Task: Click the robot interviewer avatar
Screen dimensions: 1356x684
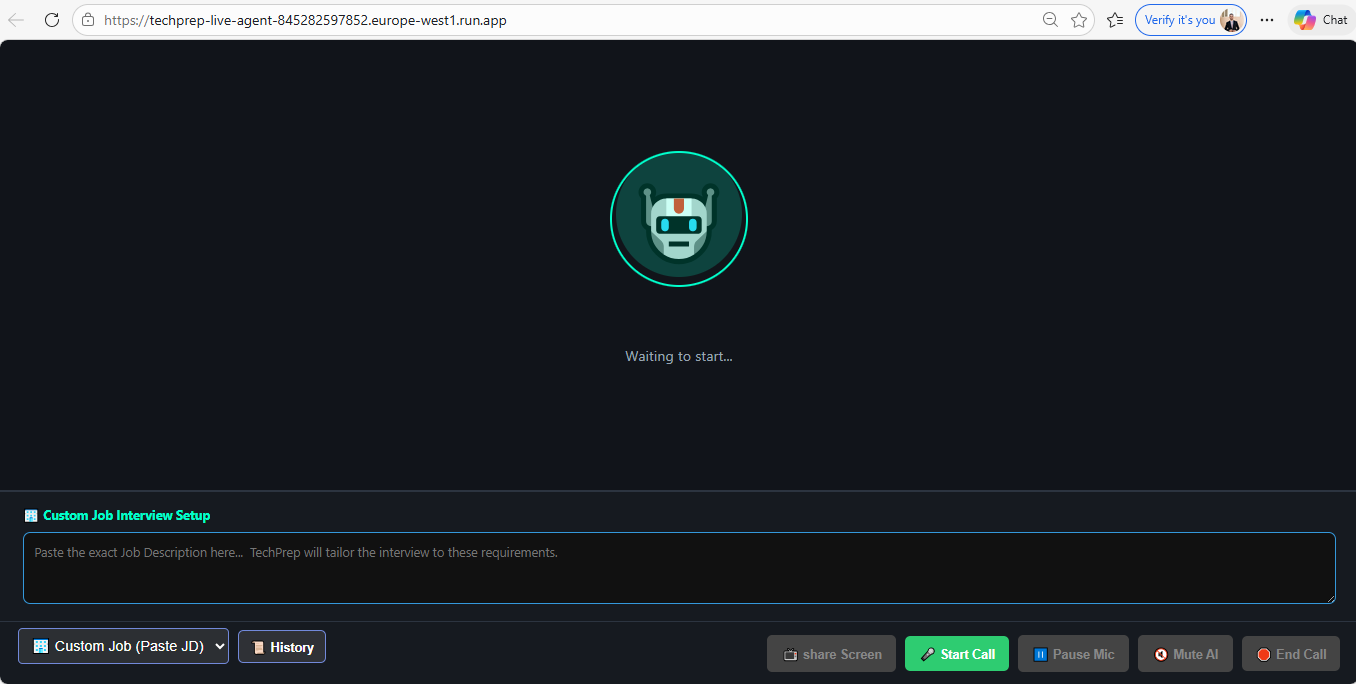Action: [x=679, y=219]
